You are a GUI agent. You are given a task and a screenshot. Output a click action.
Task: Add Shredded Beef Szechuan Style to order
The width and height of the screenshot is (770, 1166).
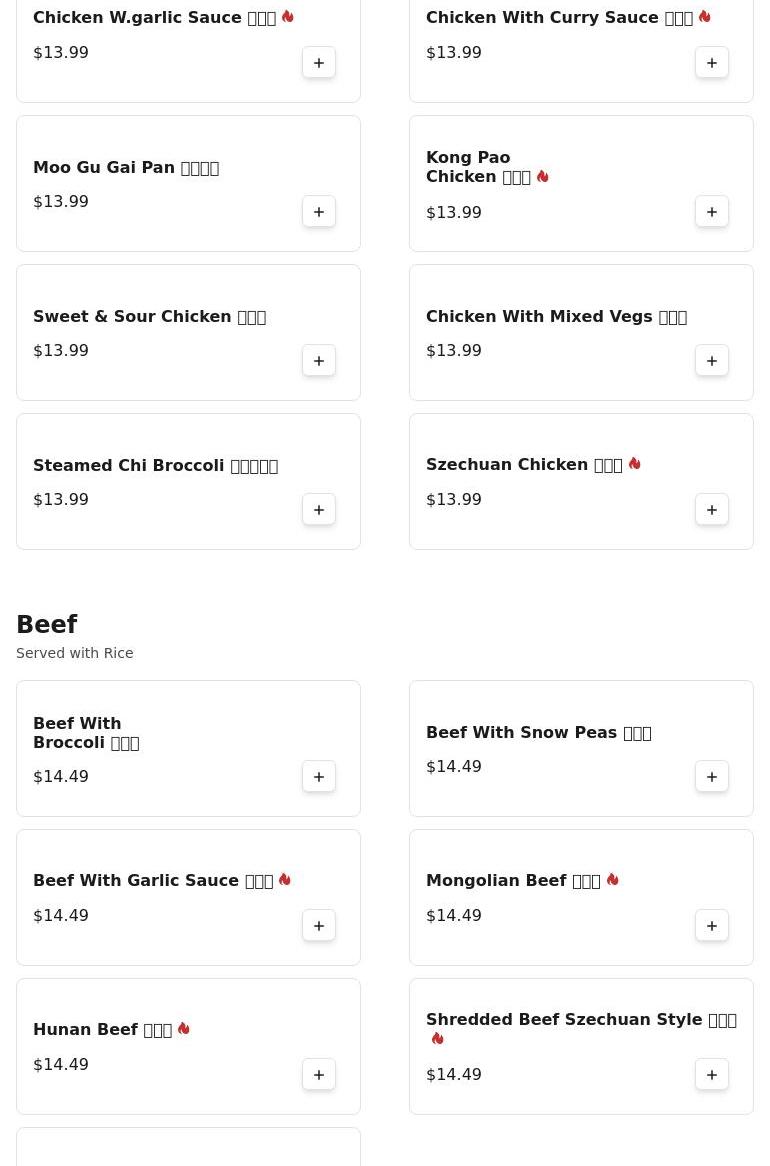pos(711,1074)
